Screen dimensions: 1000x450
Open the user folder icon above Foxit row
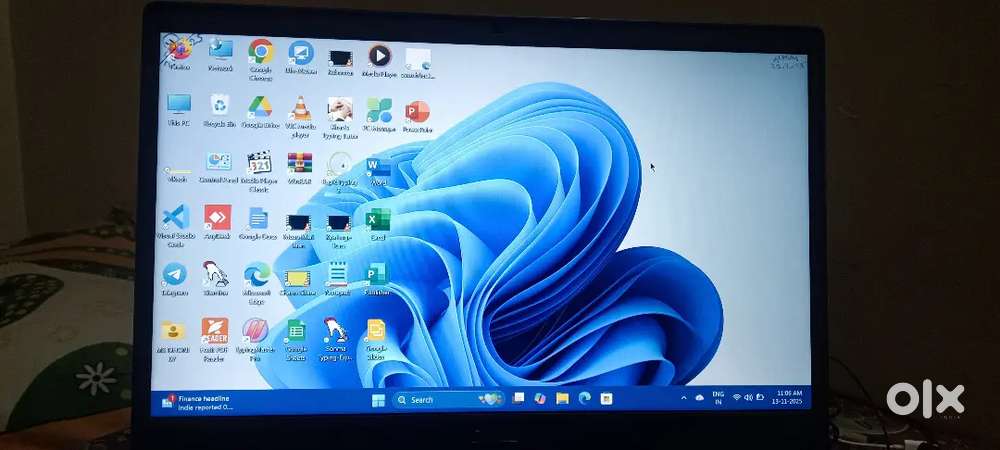tap(172, 340)
